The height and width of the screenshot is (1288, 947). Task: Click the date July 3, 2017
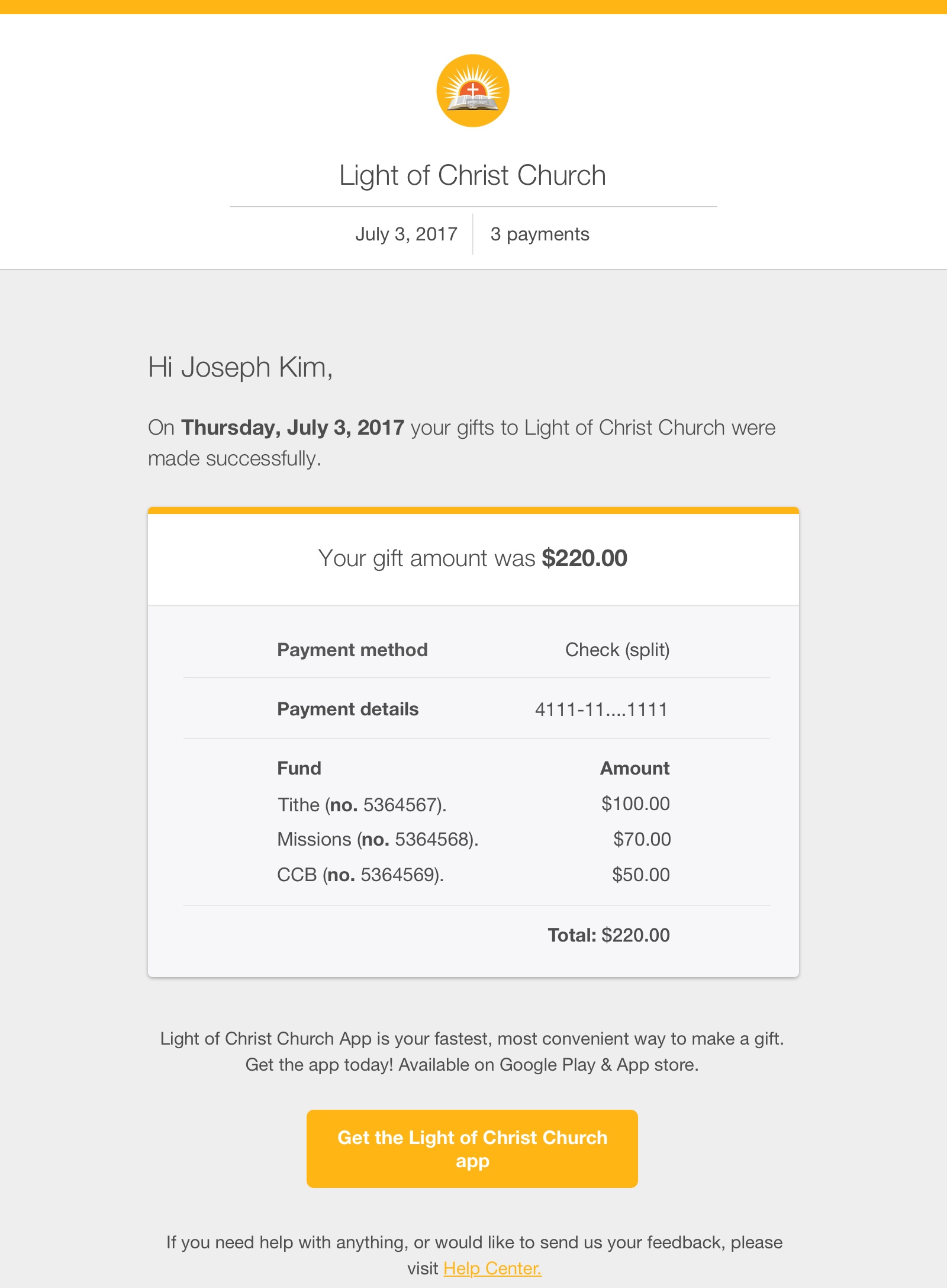pyautogui.click(x=406, y=233)
